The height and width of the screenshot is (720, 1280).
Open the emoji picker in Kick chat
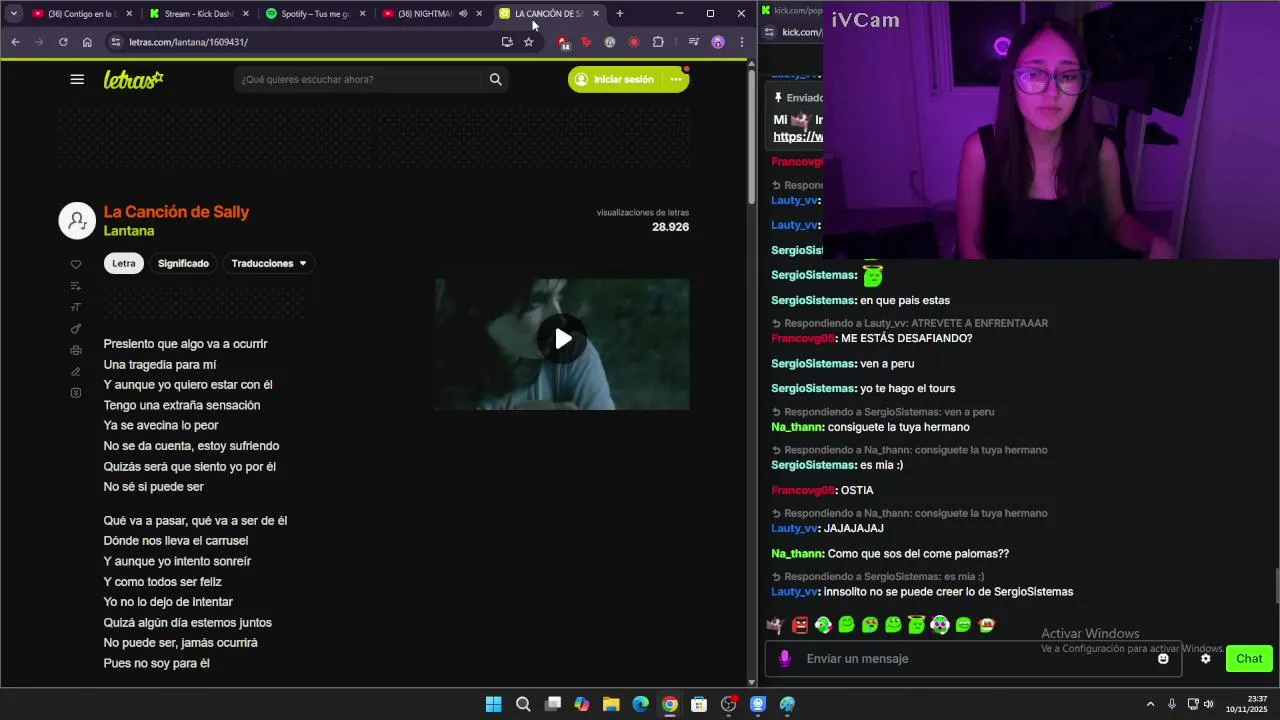[x=1163, y=658]
